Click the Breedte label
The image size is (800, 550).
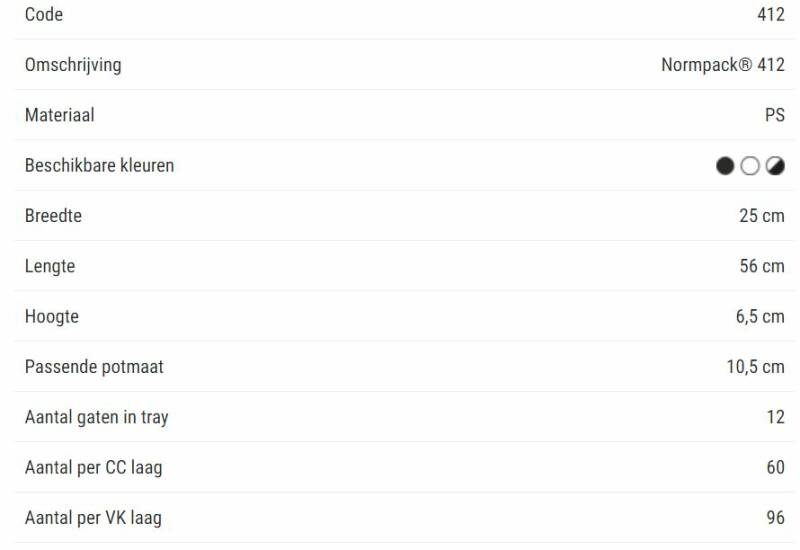[53, 216]
